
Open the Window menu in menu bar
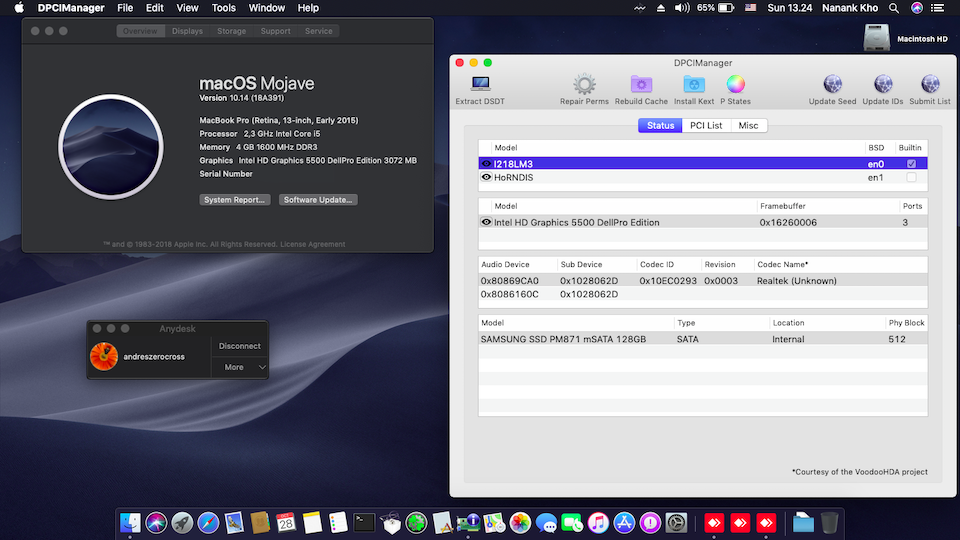click(x=266, y=8)
